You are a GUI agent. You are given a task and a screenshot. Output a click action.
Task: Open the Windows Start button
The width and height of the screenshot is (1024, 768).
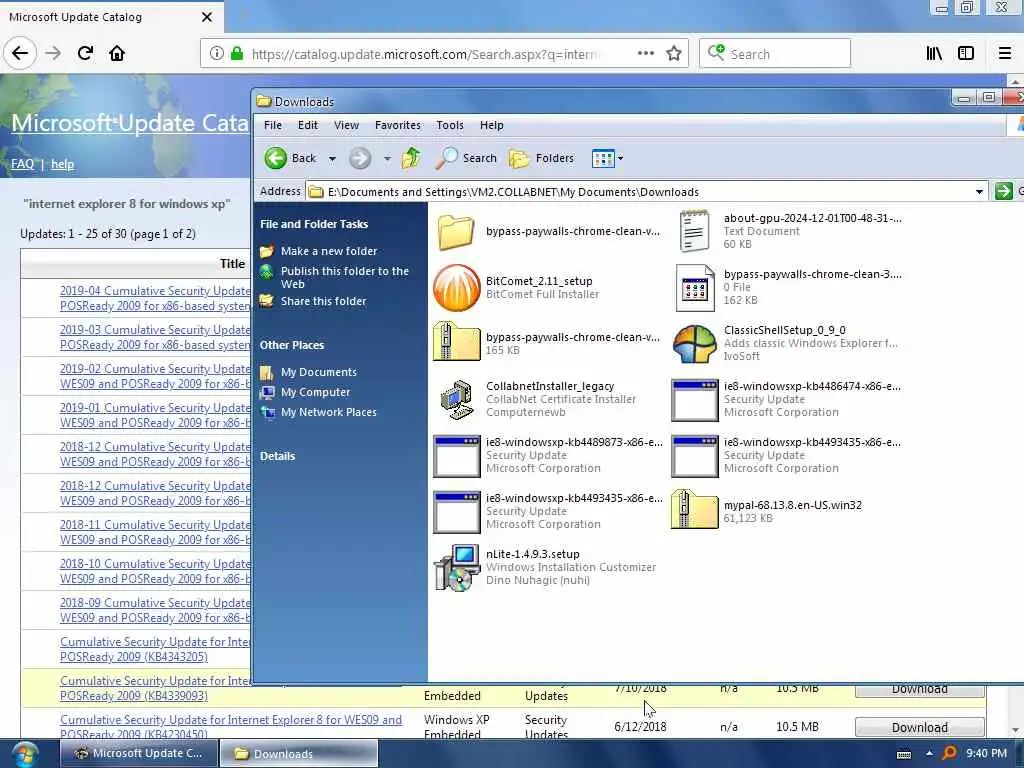24,754
